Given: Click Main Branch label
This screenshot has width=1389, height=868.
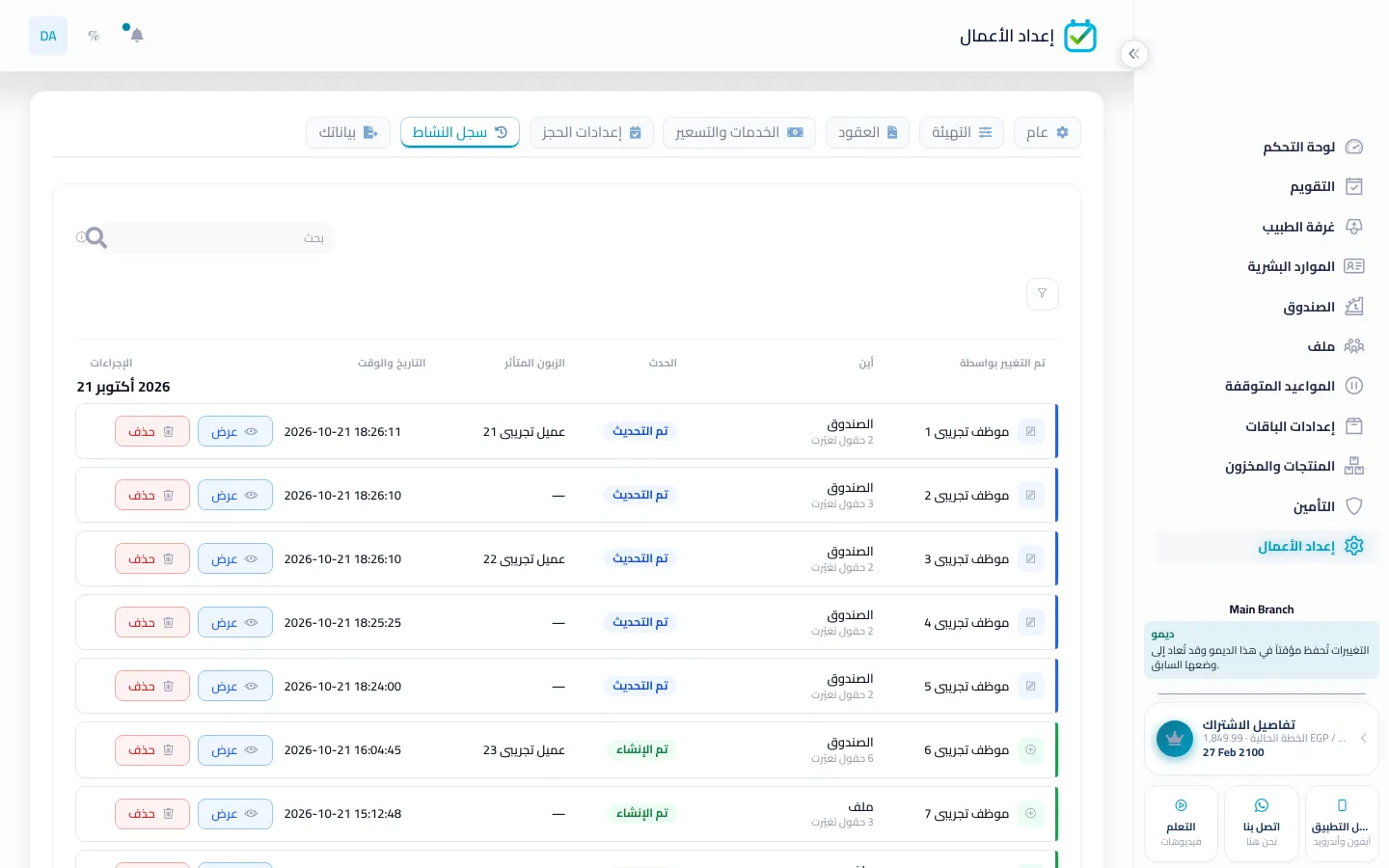Looking at the screenshot, I should [1262, 610].
